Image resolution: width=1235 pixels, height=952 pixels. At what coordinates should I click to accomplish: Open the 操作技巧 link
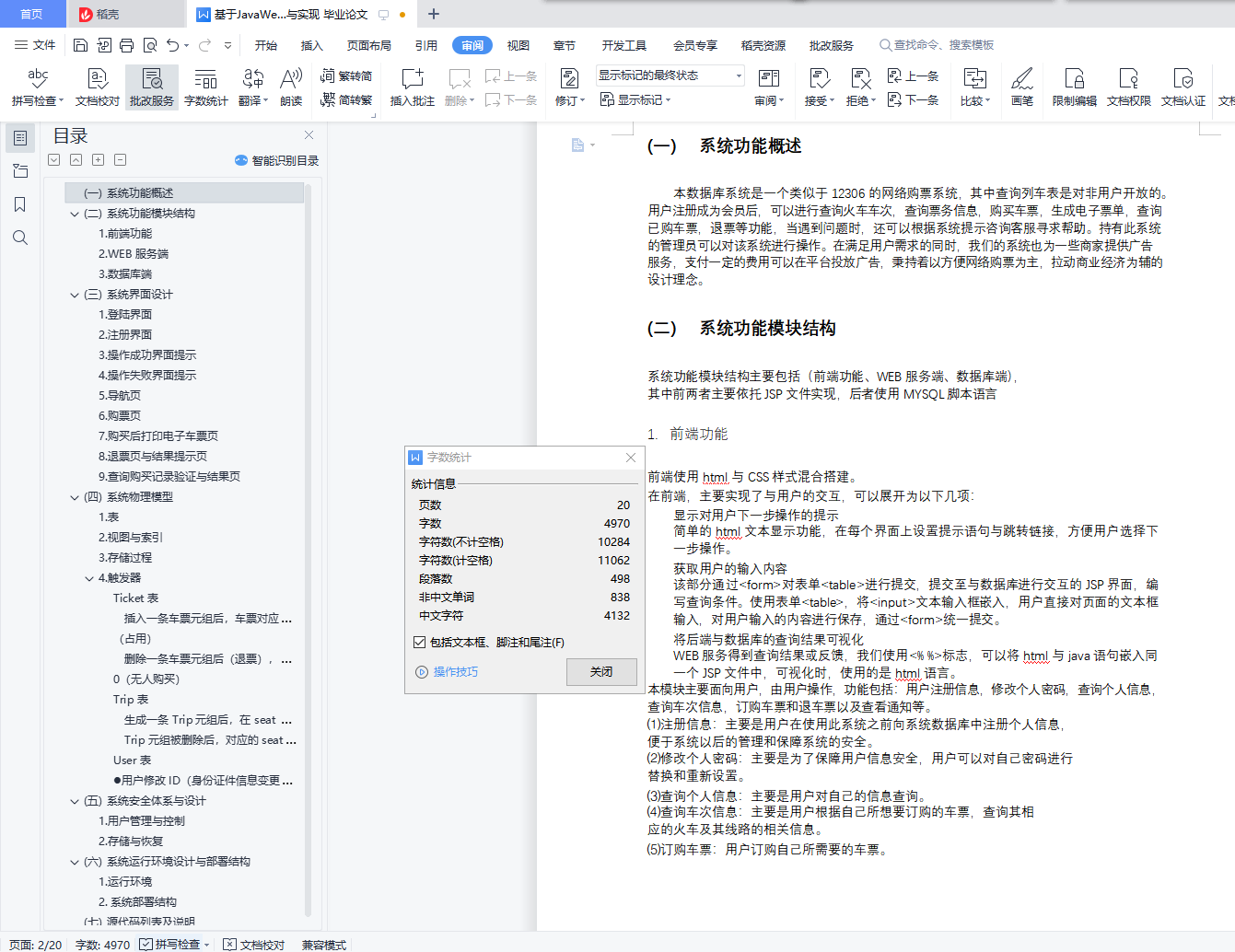point(448,672)
